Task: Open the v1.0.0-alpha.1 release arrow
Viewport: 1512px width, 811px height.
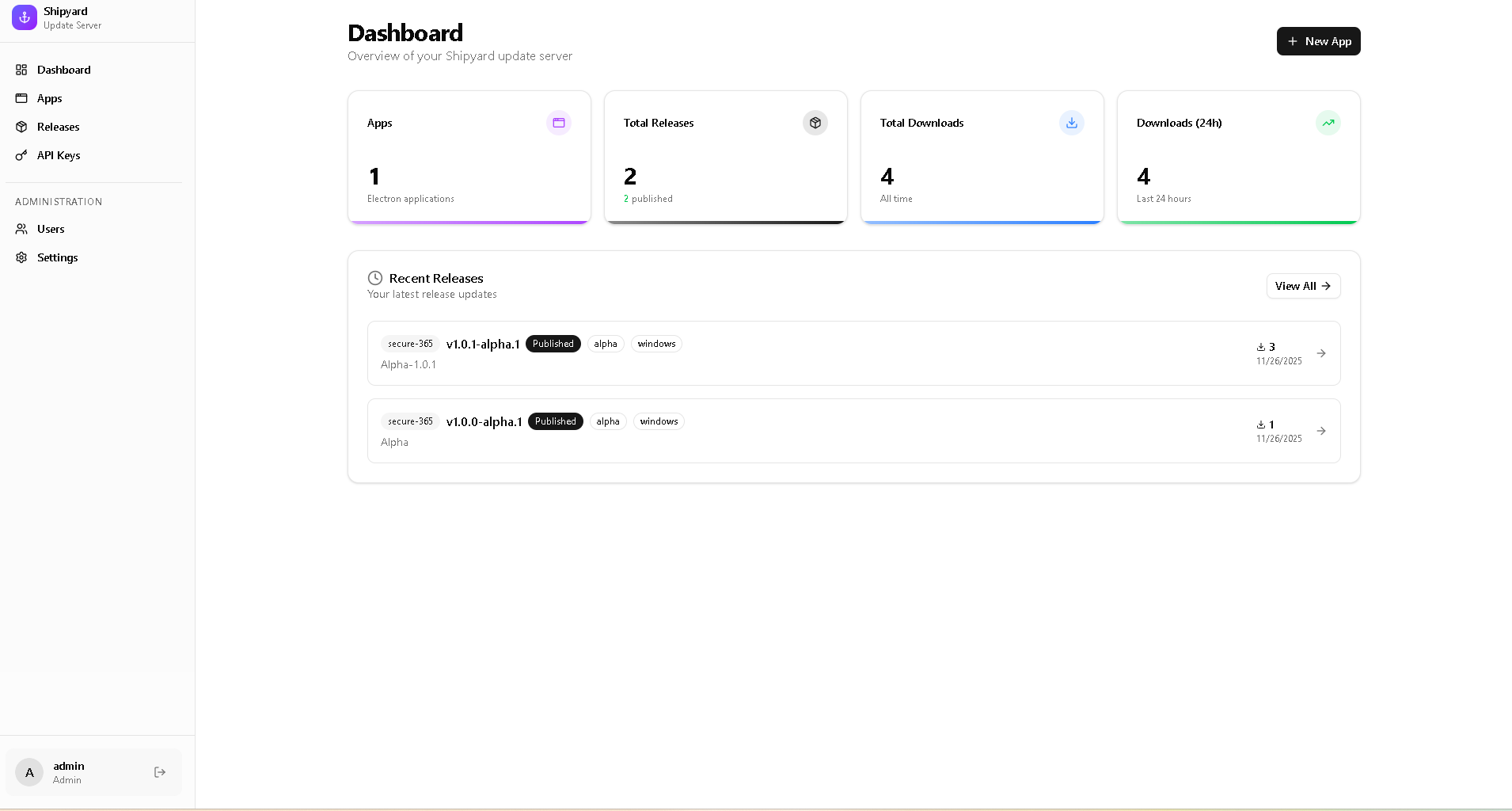Action: [1321, 431]
